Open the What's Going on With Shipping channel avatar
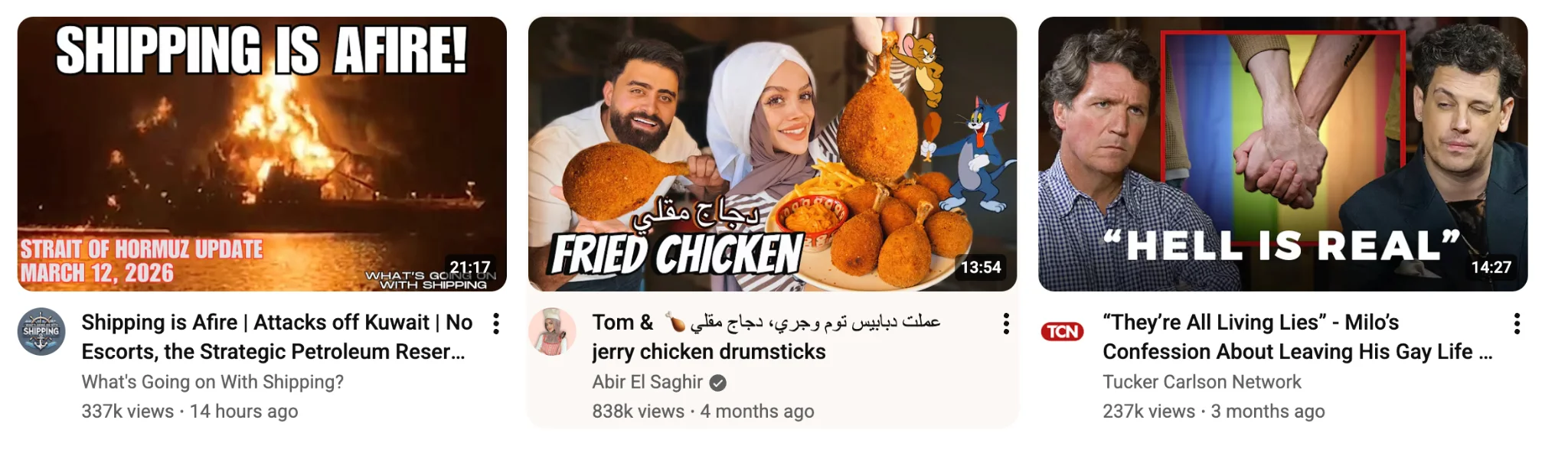The width and height of the screenshot is (1568, 459). pyautogui.click(x=41, y=332)
